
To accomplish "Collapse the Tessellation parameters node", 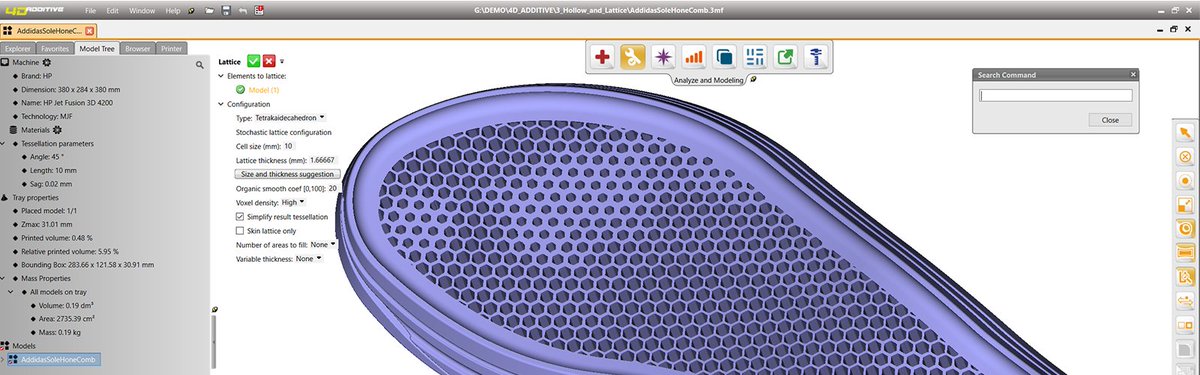I will tap(3, 143).
